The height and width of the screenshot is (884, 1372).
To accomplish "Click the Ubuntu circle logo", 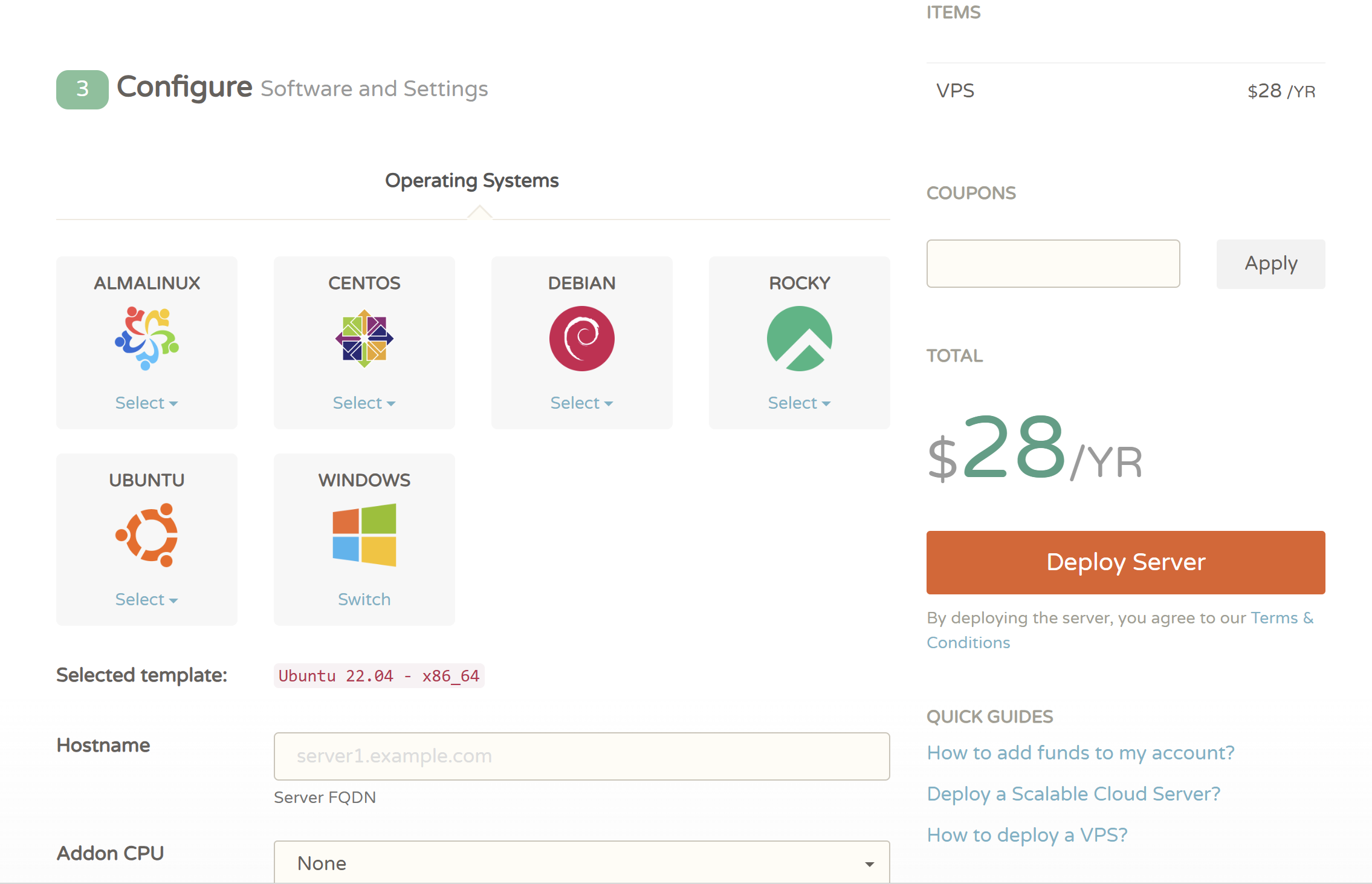I will tap(147, 535).
